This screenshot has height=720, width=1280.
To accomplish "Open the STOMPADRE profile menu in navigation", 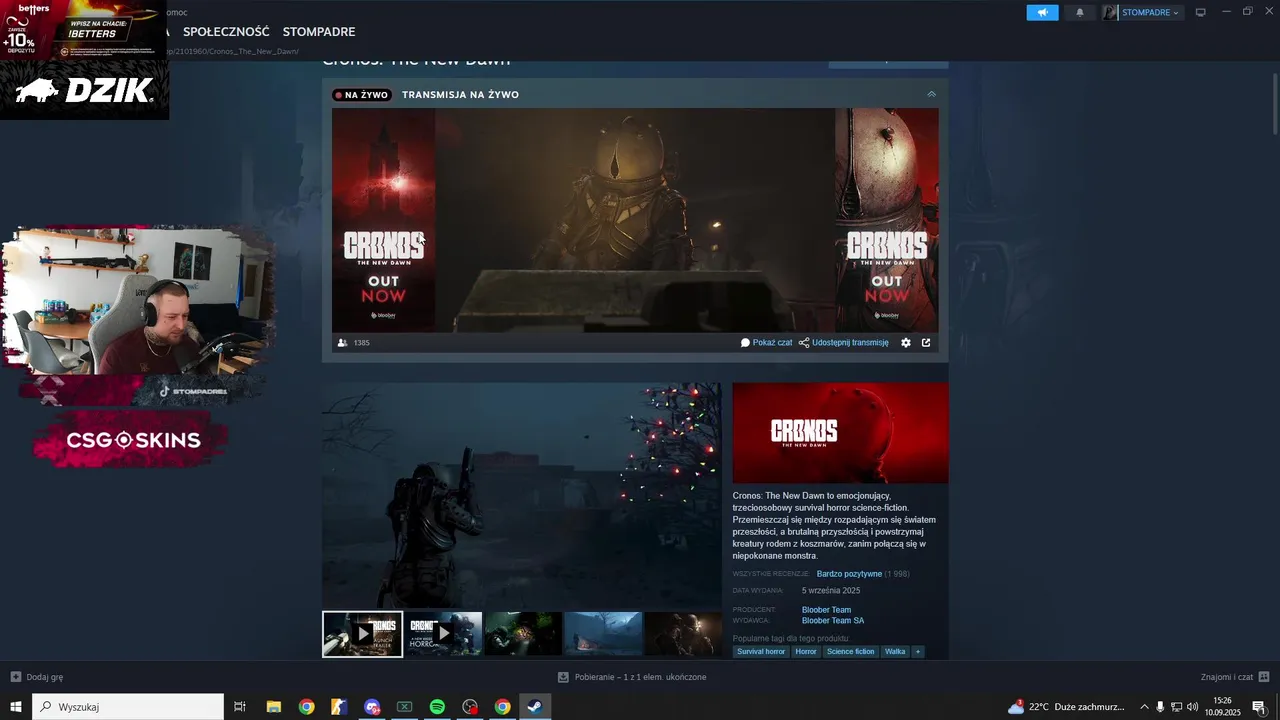I will click(319, 32).
